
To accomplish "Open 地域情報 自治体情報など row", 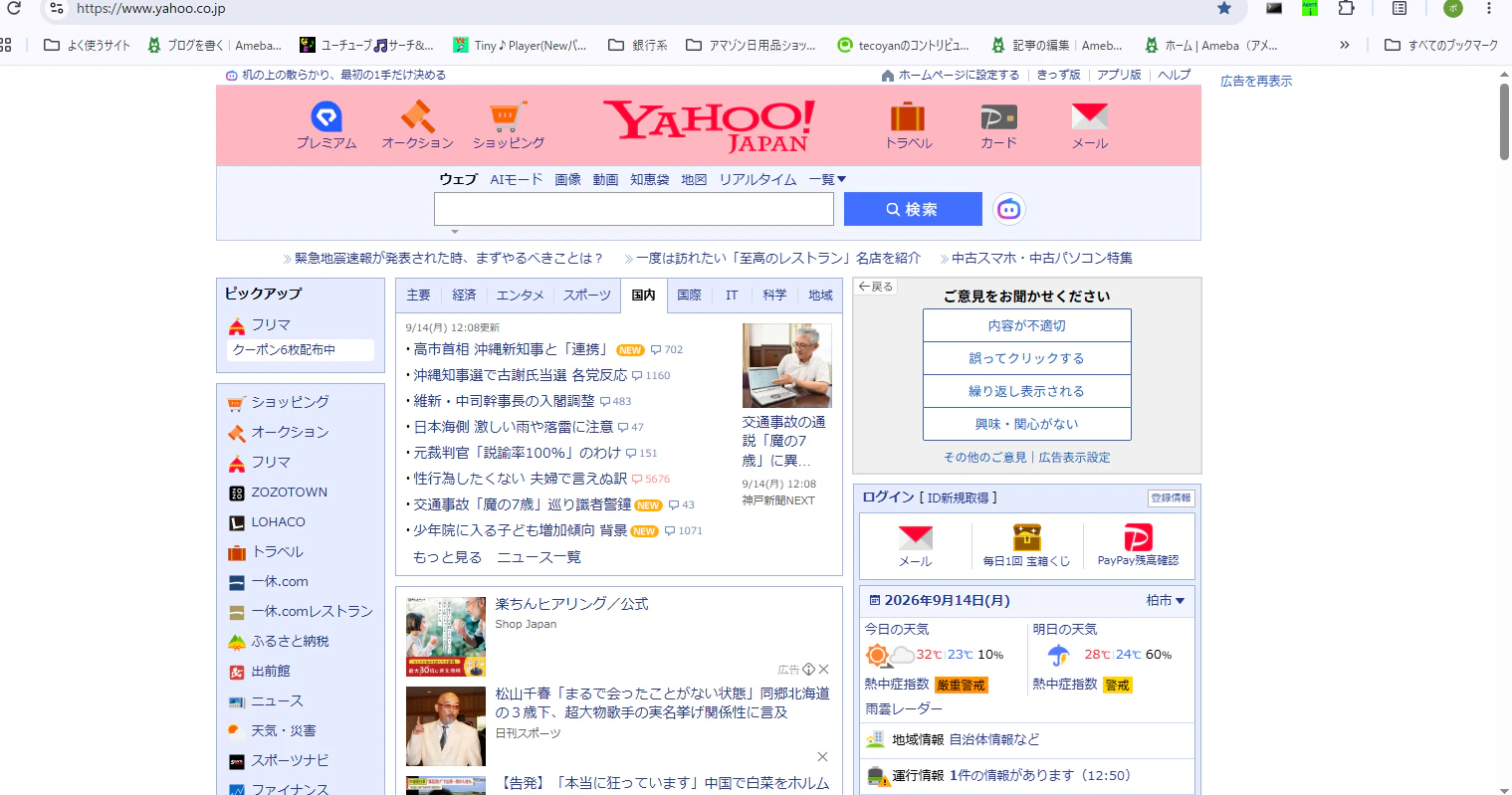I will pos(1026,739).
